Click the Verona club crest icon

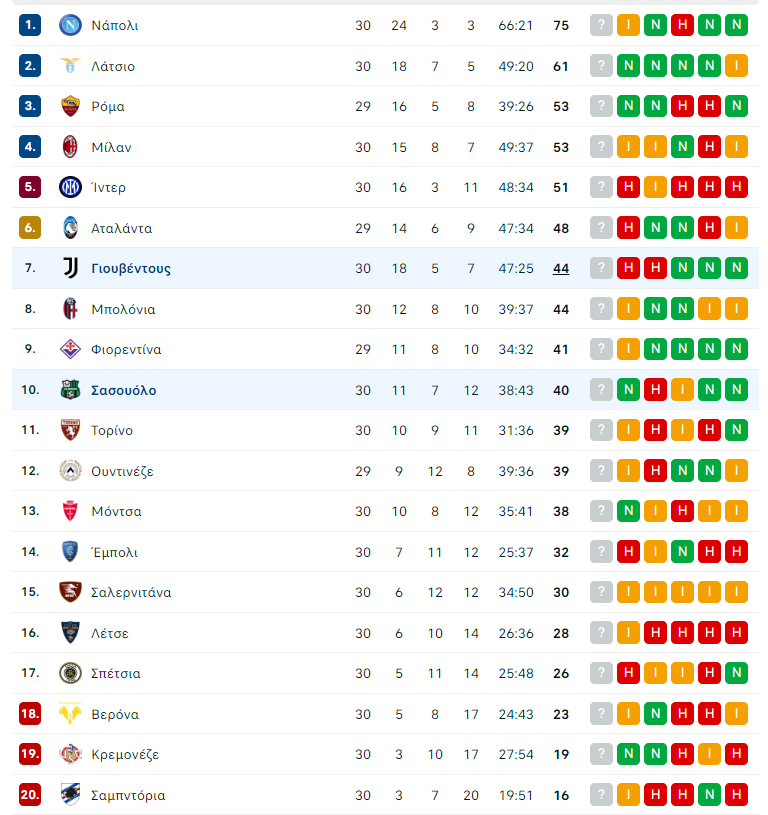pyautogui.click(x=70, y=714)
